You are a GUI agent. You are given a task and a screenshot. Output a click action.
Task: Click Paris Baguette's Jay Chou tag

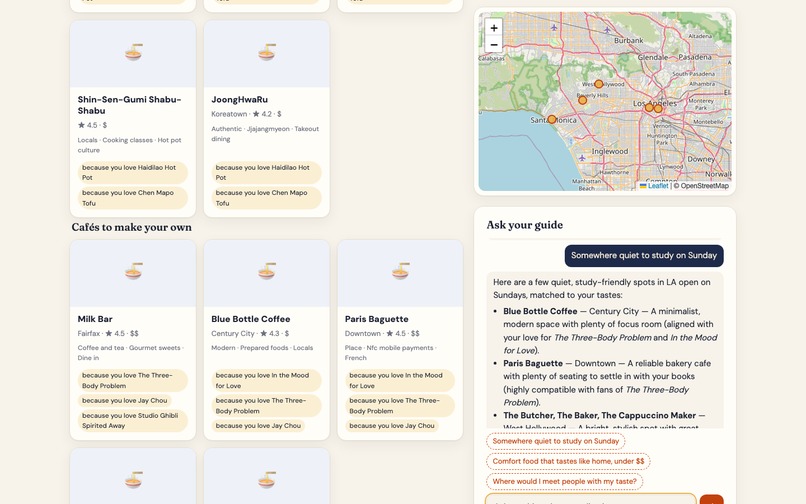pos(392,426)
